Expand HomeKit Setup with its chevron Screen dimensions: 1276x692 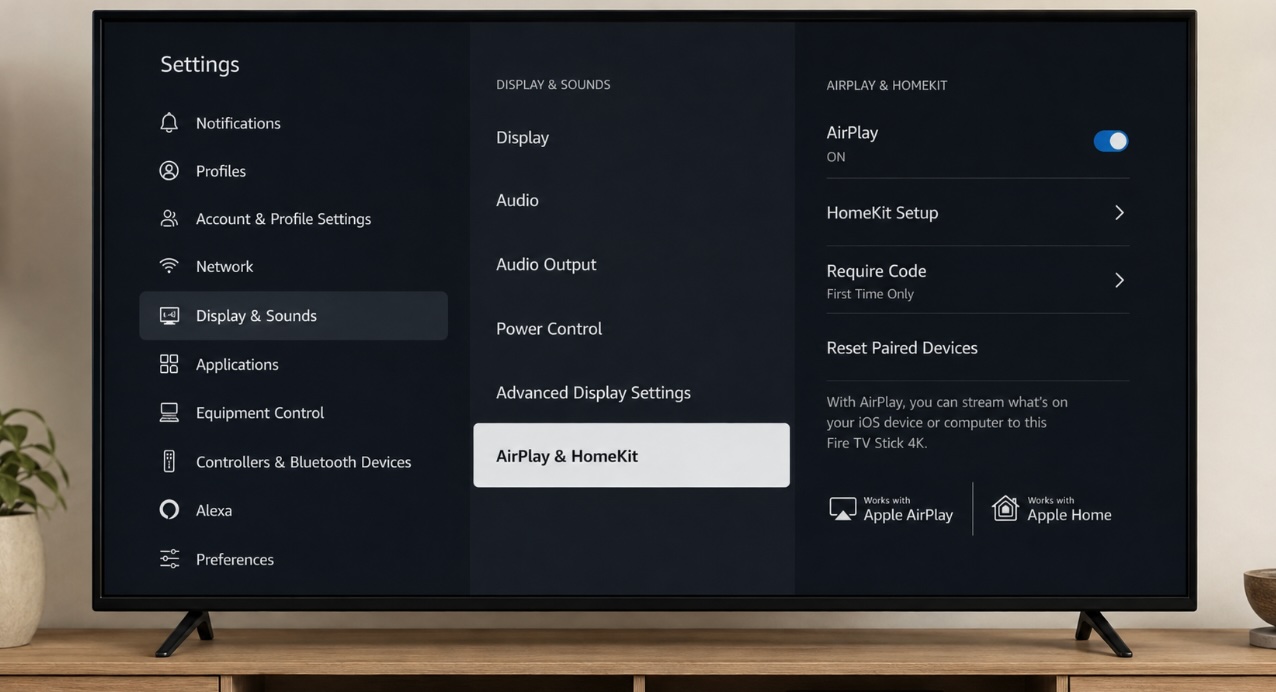[1119, 213]
